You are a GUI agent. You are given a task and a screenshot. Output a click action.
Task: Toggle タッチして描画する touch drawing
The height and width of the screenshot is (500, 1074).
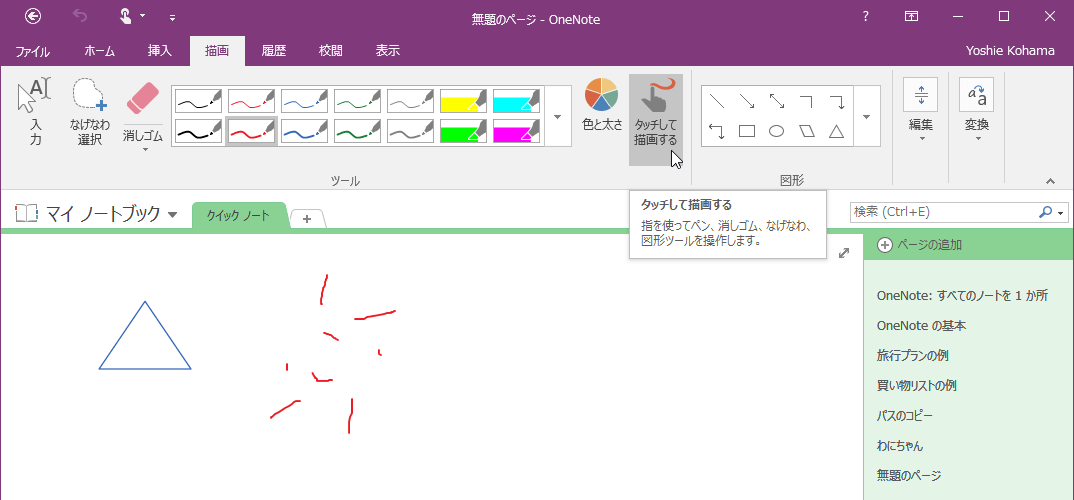click(656, 120)
